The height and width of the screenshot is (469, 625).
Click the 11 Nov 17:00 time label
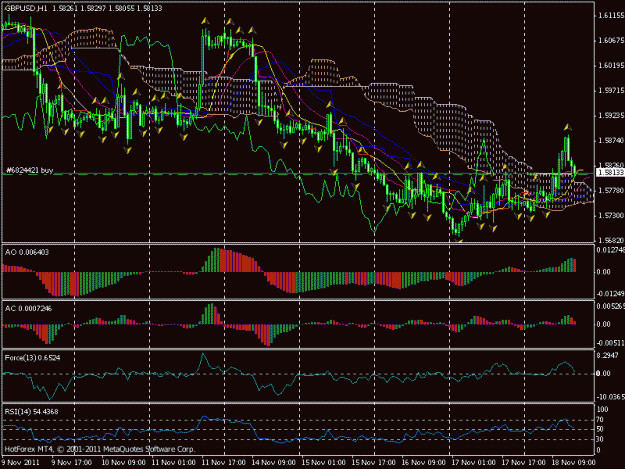(224, 462)
